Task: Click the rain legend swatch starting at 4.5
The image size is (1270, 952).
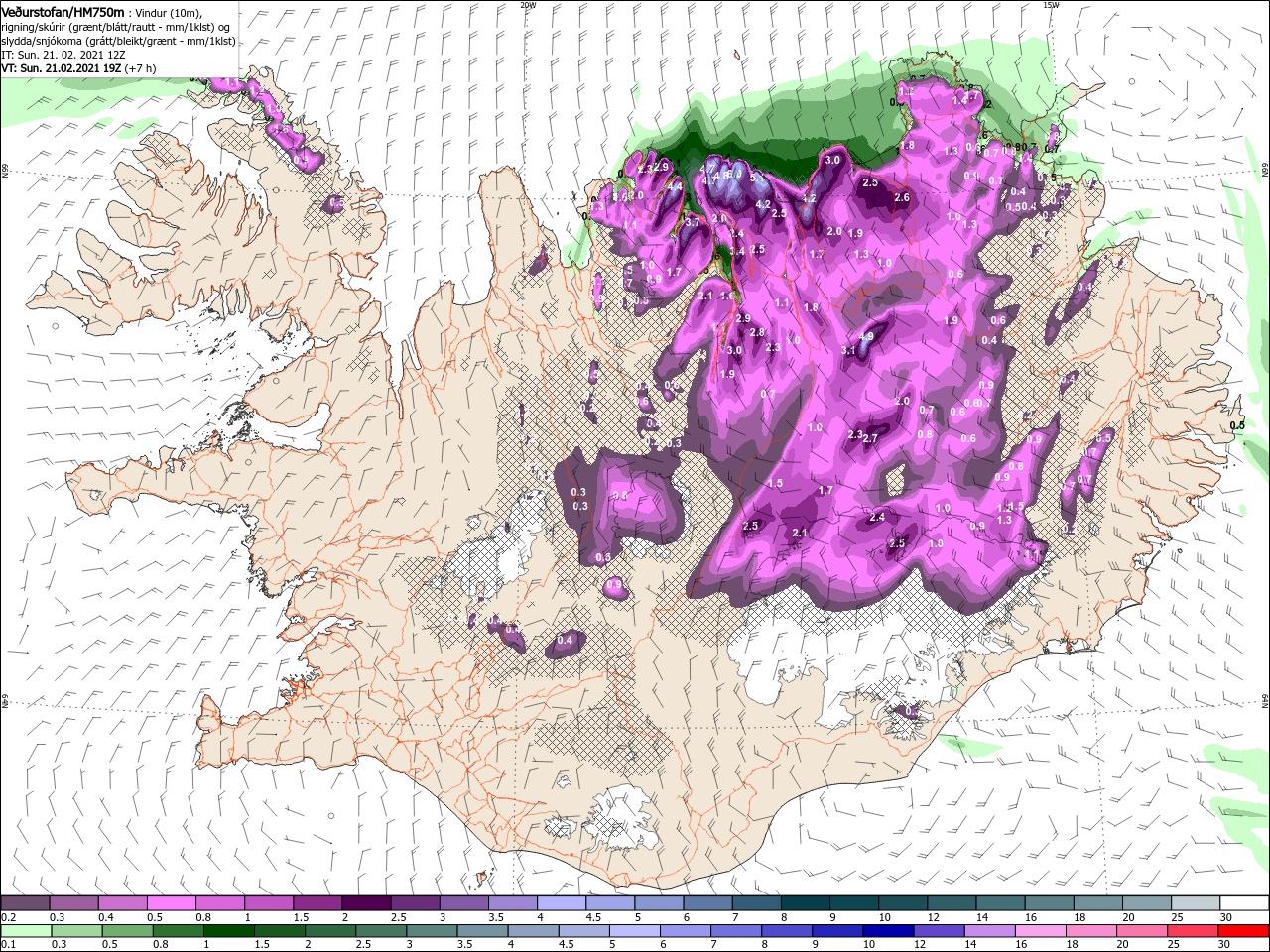Action: click(x=583, y=931)
